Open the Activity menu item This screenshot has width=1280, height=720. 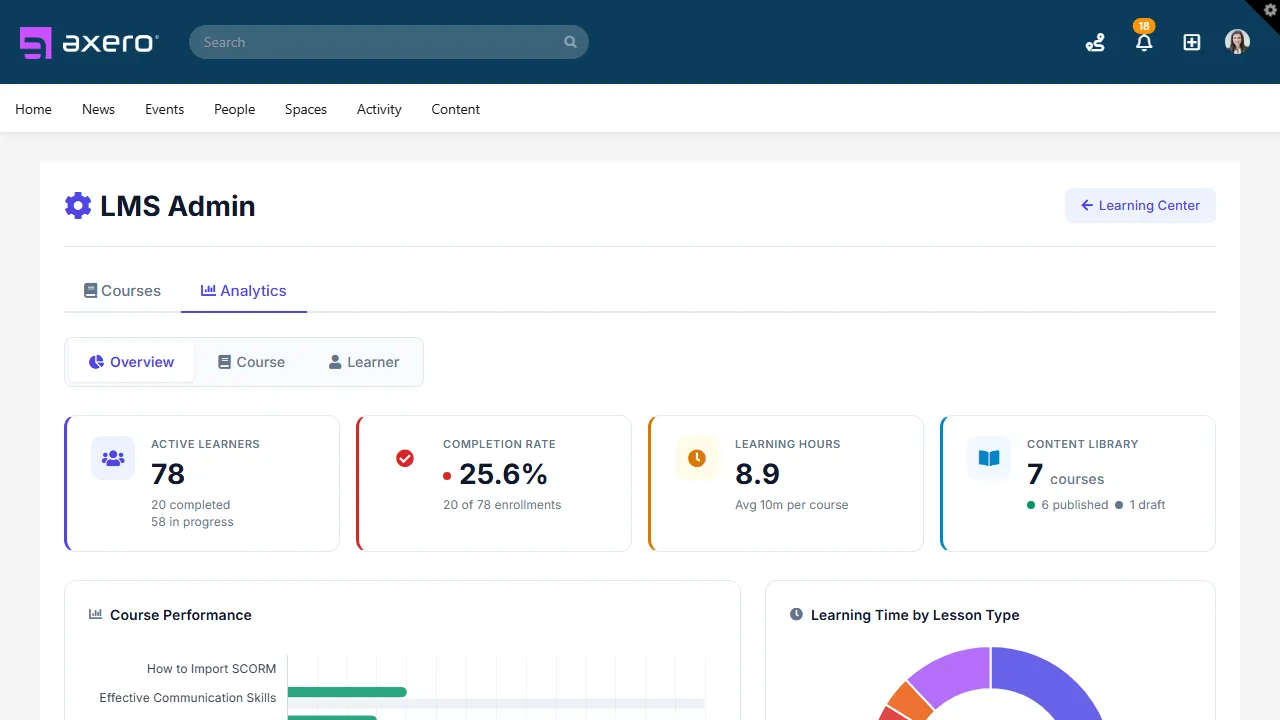click(379, 109)
